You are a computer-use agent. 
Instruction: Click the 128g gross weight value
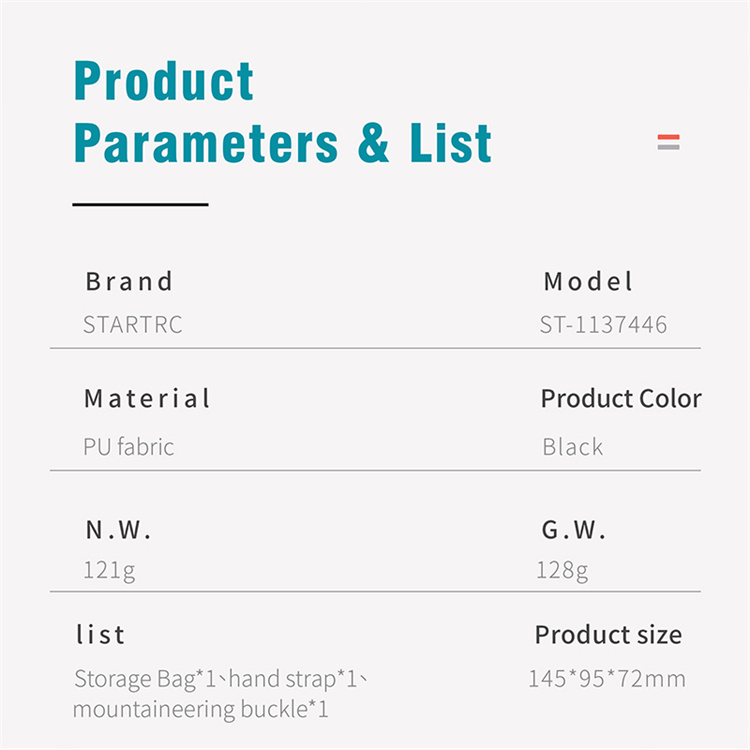coord(563,571)
